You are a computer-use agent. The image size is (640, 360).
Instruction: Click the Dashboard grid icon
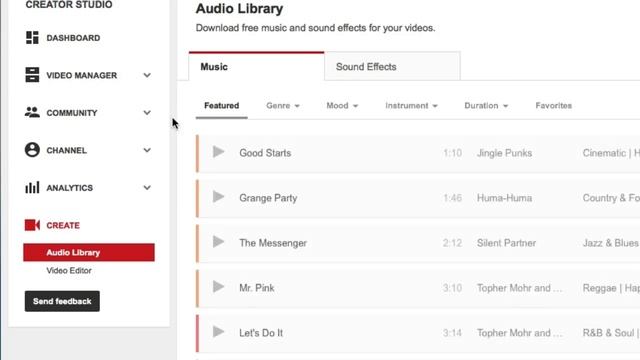(x=32, y=38)
